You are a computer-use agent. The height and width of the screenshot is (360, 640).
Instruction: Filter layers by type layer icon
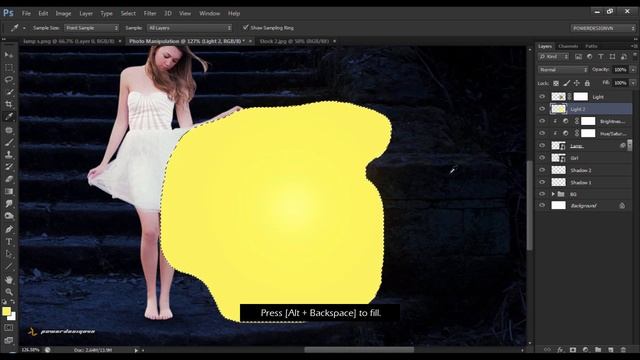(601, 57)
